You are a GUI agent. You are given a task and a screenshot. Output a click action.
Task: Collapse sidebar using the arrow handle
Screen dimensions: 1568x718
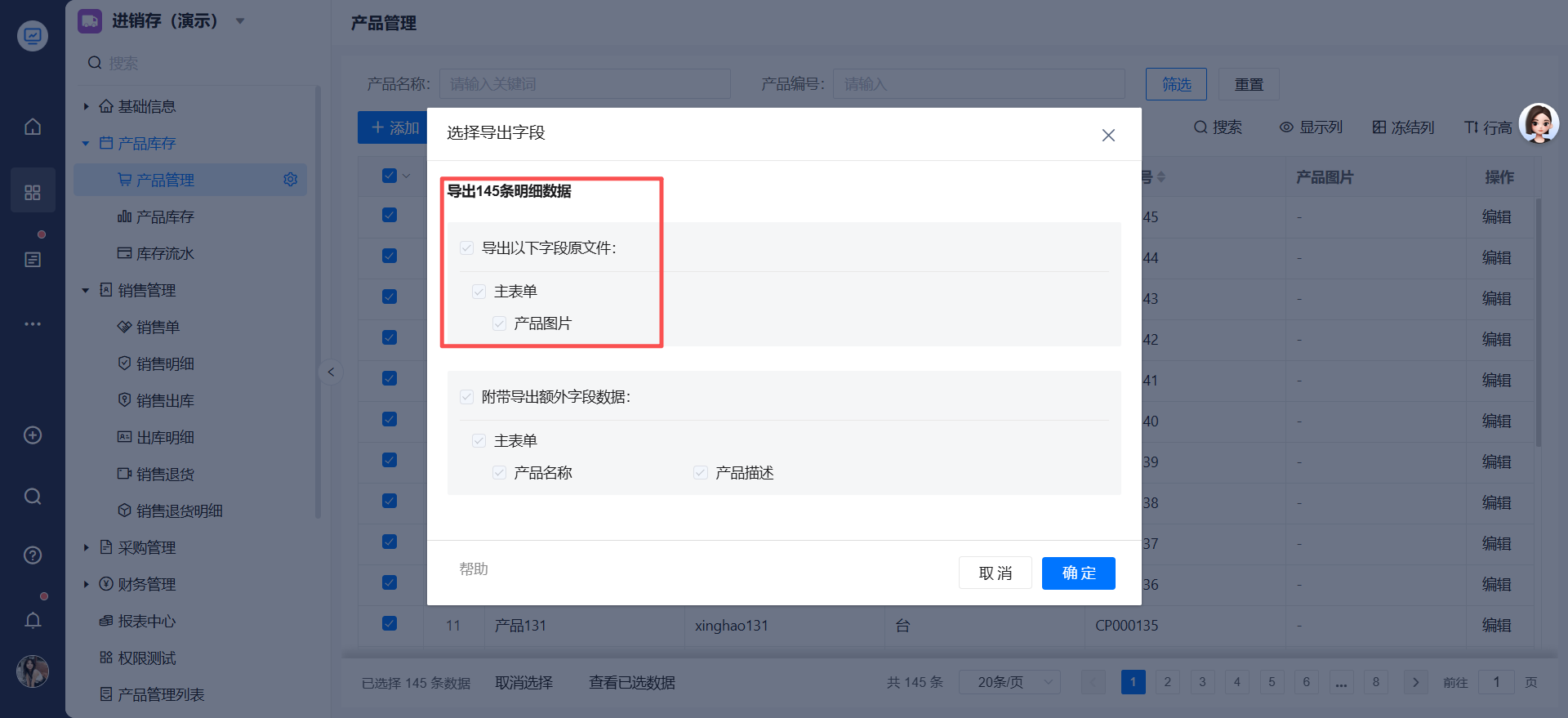click(331, 372)
